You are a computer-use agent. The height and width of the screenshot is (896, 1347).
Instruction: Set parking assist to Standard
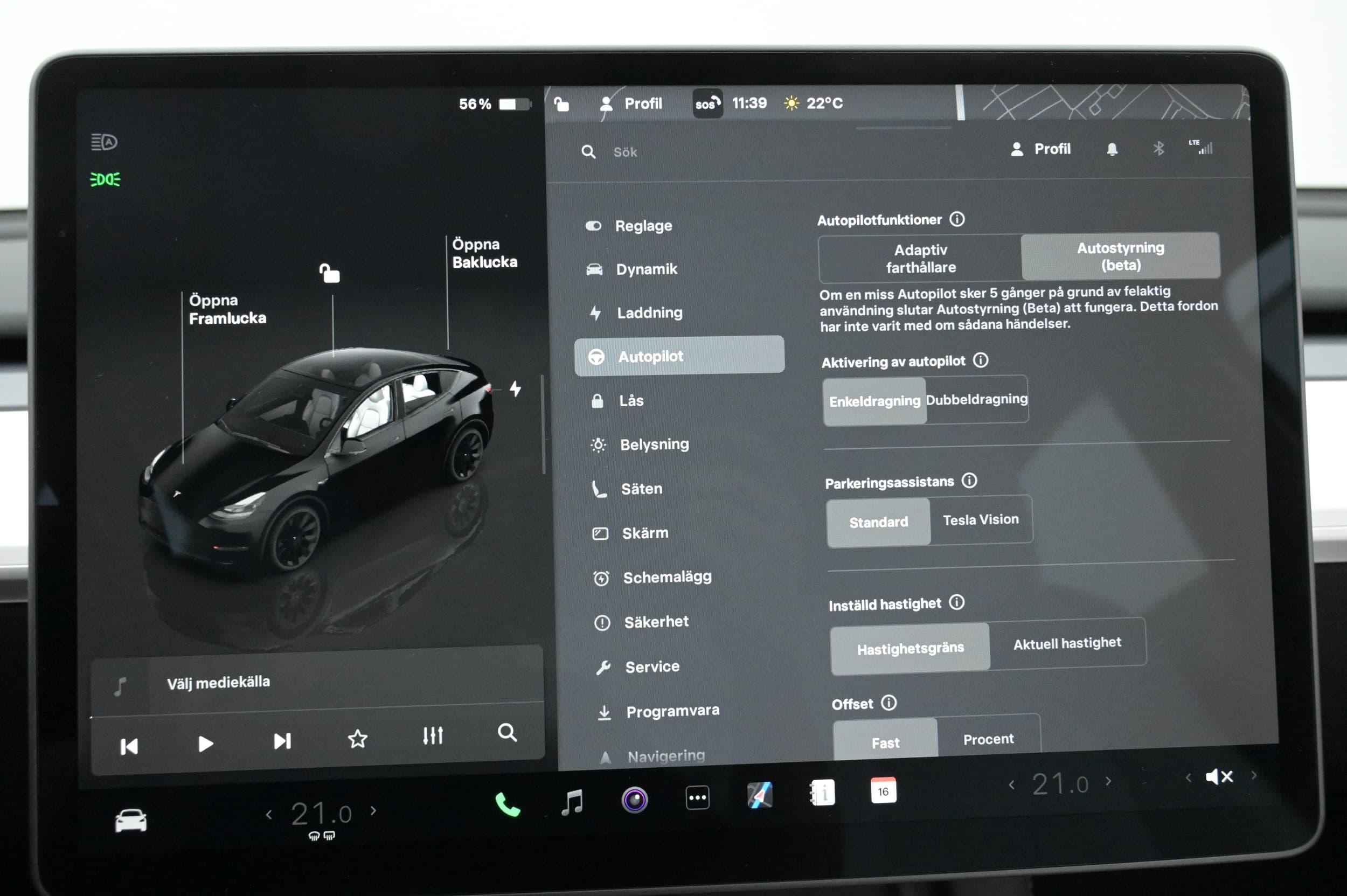878,522
